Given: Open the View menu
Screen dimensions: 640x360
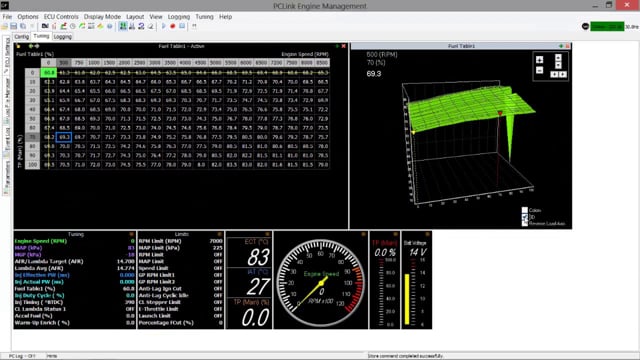Looking at the screenshot, I should (x=156, y=17).
